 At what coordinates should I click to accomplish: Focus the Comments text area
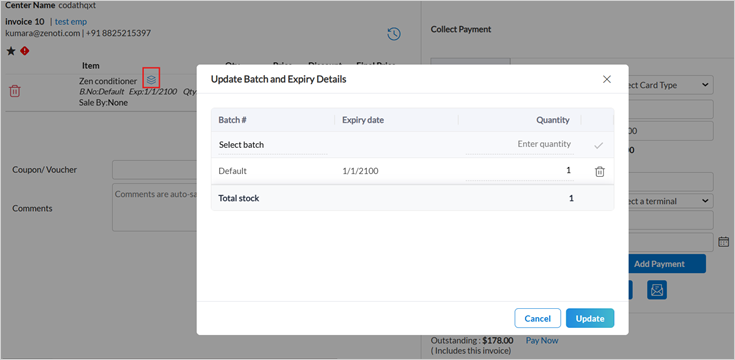tap(154, 208)
